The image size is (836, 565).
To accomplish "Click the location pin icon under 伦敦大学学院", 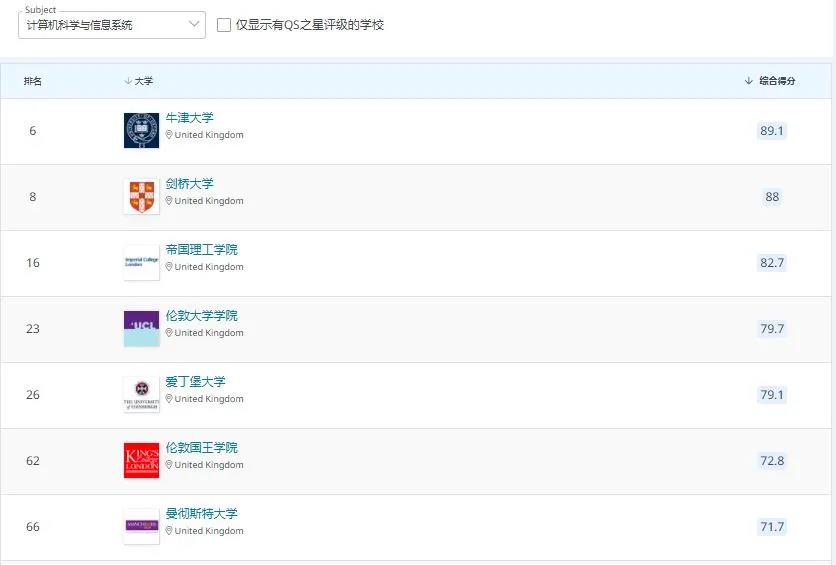I will coord(169,333).
